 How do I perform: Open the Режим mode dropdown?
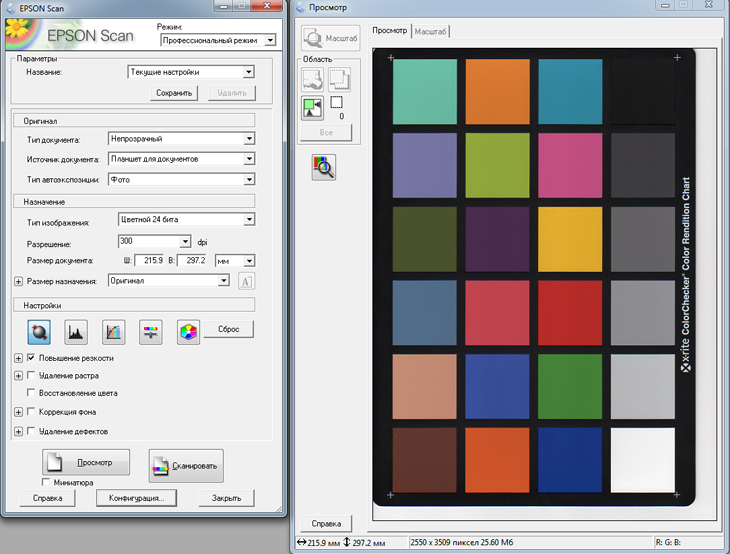[x=218, y=41]
